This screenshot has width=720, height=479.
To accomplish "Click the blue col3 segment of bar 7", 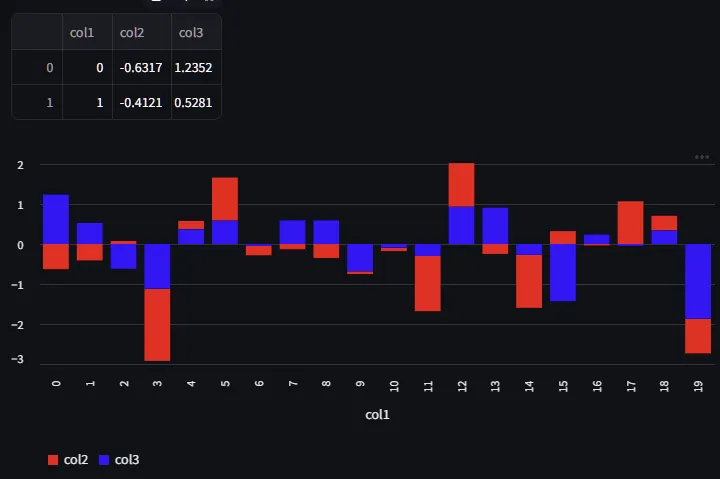I will [292, 232].
